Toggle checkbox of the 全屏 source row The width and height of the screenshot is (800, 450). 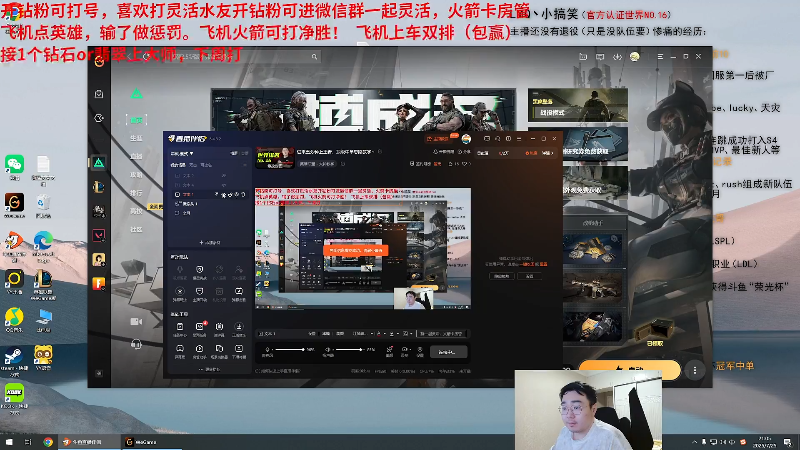[x=177, y=213]
